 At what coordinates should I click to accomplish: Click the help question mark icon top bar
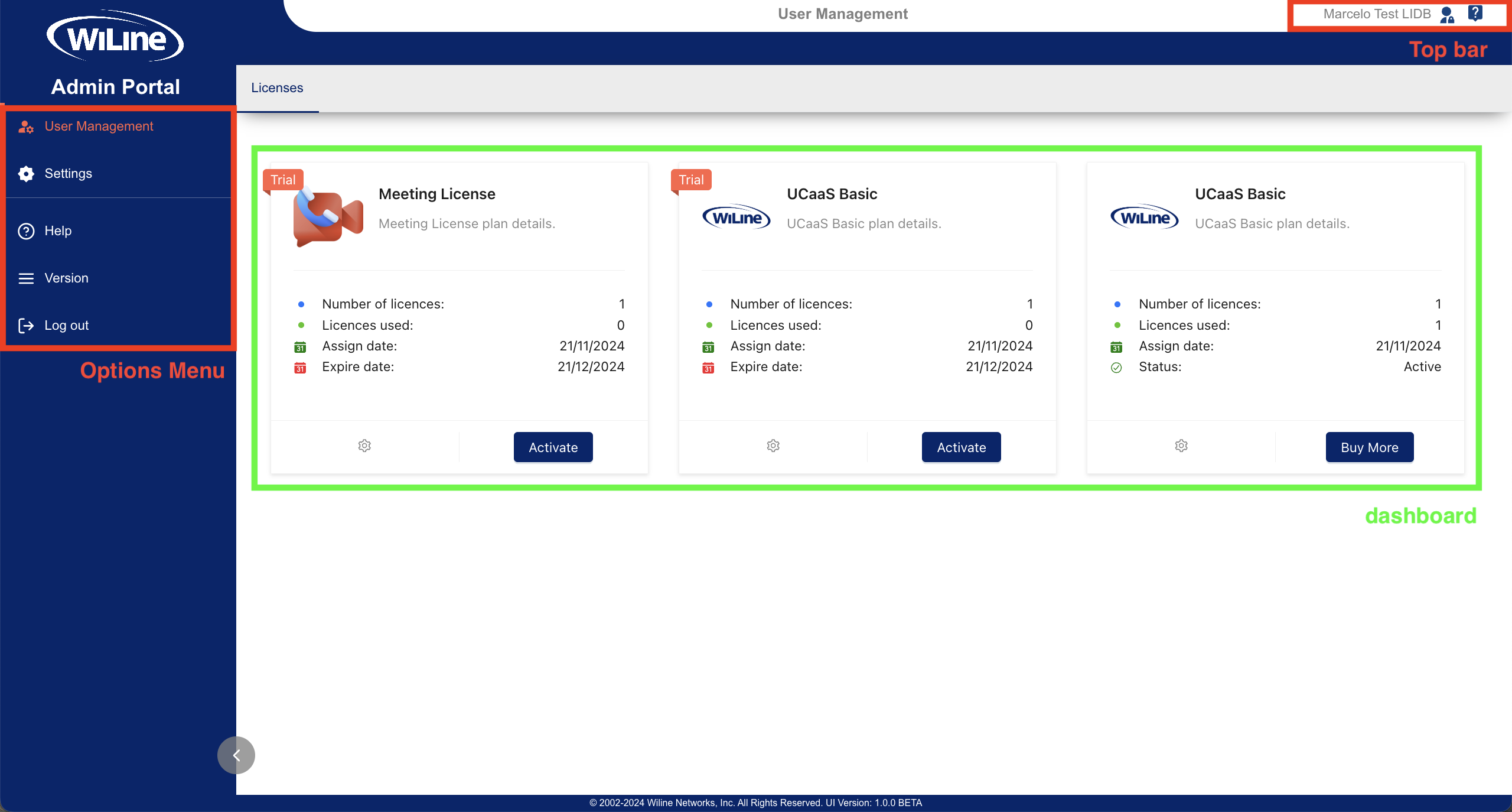pos(1475,14)
